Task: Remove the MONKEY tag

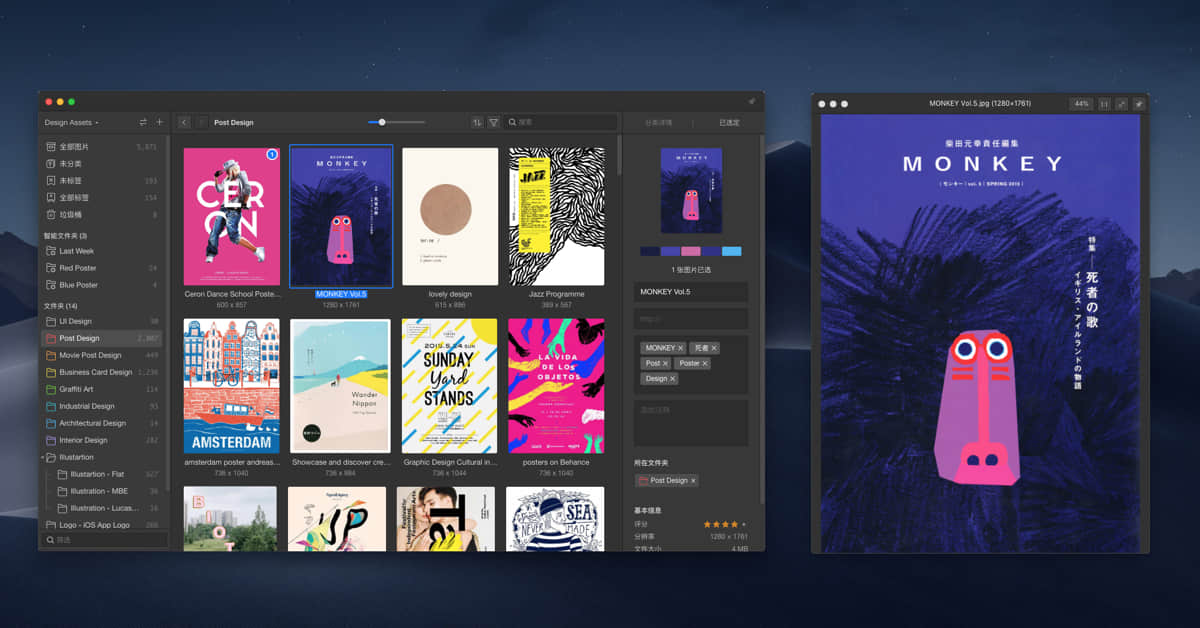Action: (680, 348)
